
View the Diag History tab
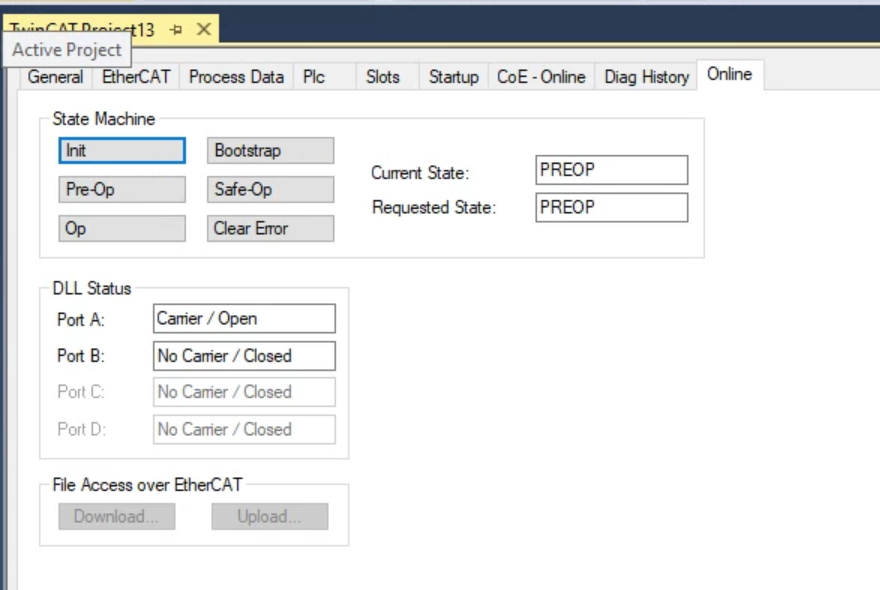646,77
